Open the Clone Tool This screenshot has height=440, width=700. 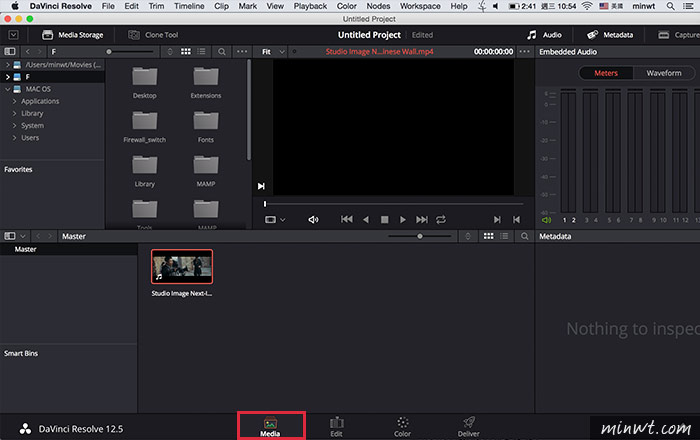153,35
